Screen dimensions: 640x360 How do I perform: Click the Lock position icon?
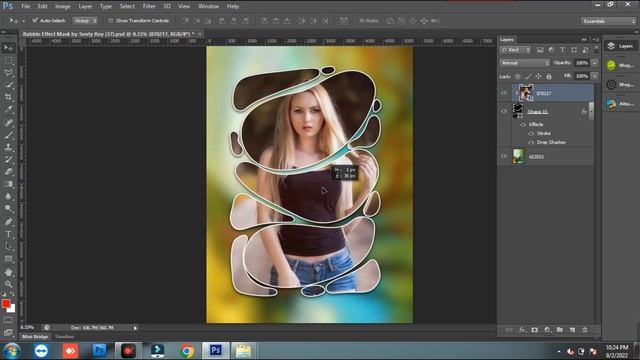tap(538, 76)
